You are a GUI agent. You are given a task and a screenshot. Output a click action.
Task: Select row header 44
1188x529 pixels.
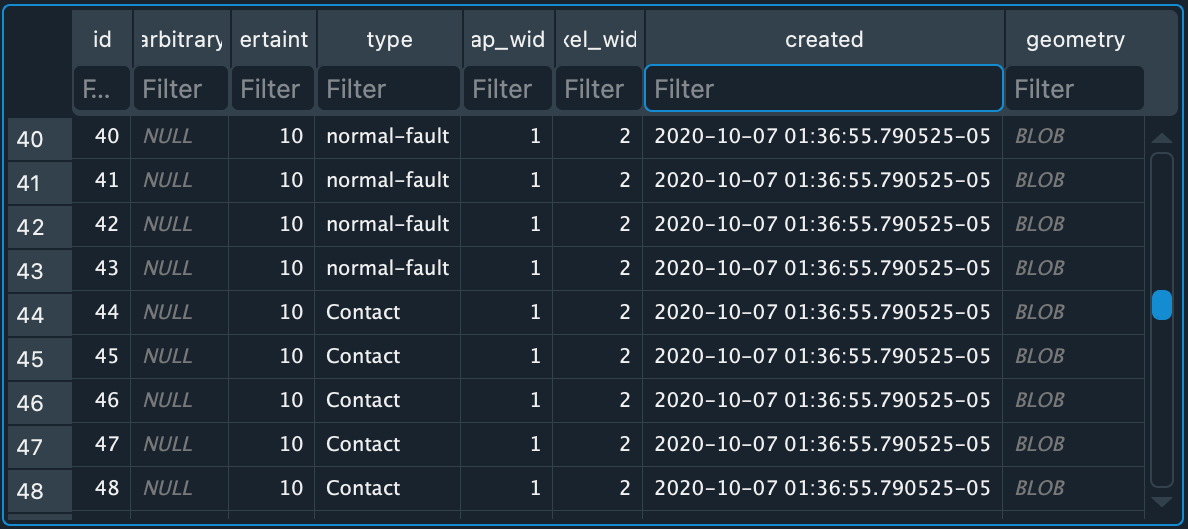31,314
